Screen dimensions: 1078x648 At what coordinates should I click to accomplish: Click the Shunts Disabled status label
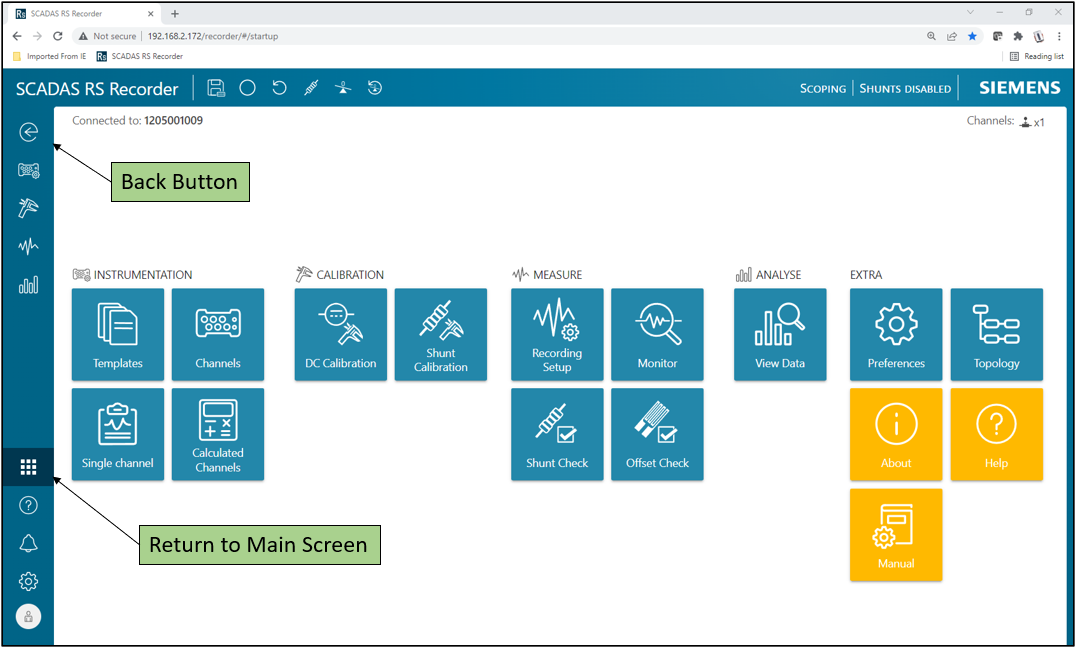click(905, 89)
